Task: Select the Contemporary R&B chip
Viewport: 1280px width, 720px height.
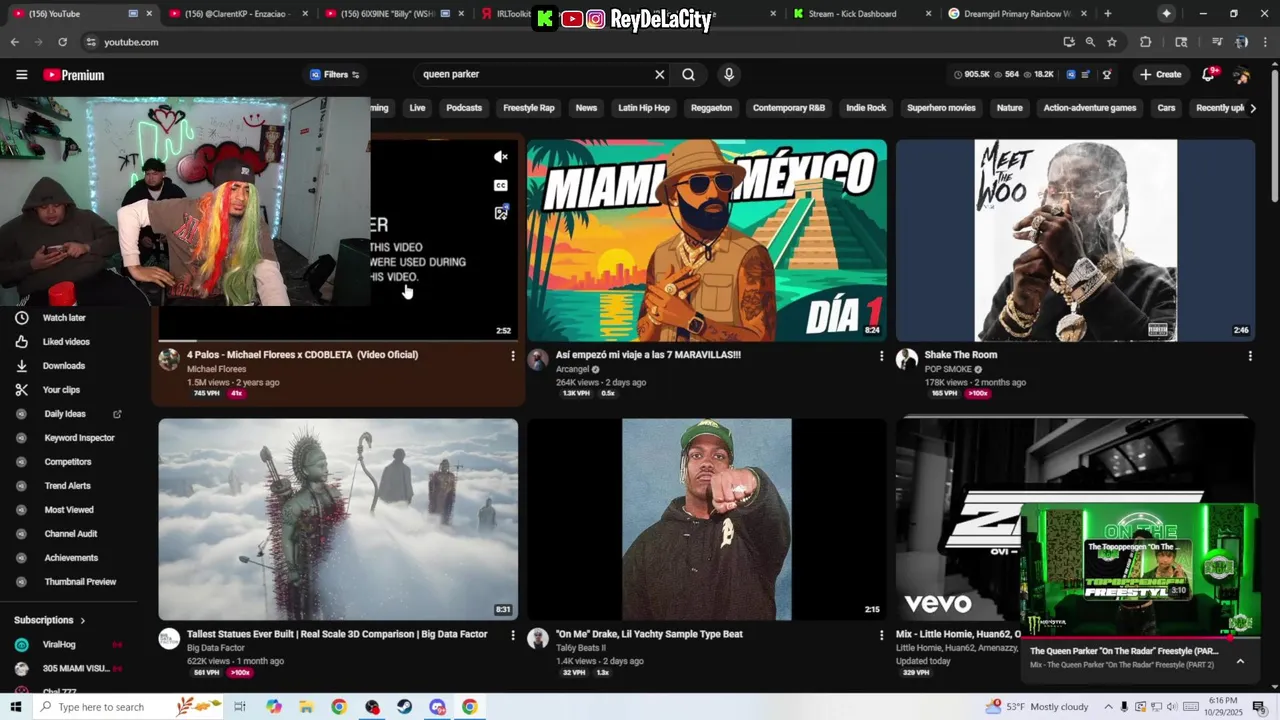Action: [x=789, y=108]
